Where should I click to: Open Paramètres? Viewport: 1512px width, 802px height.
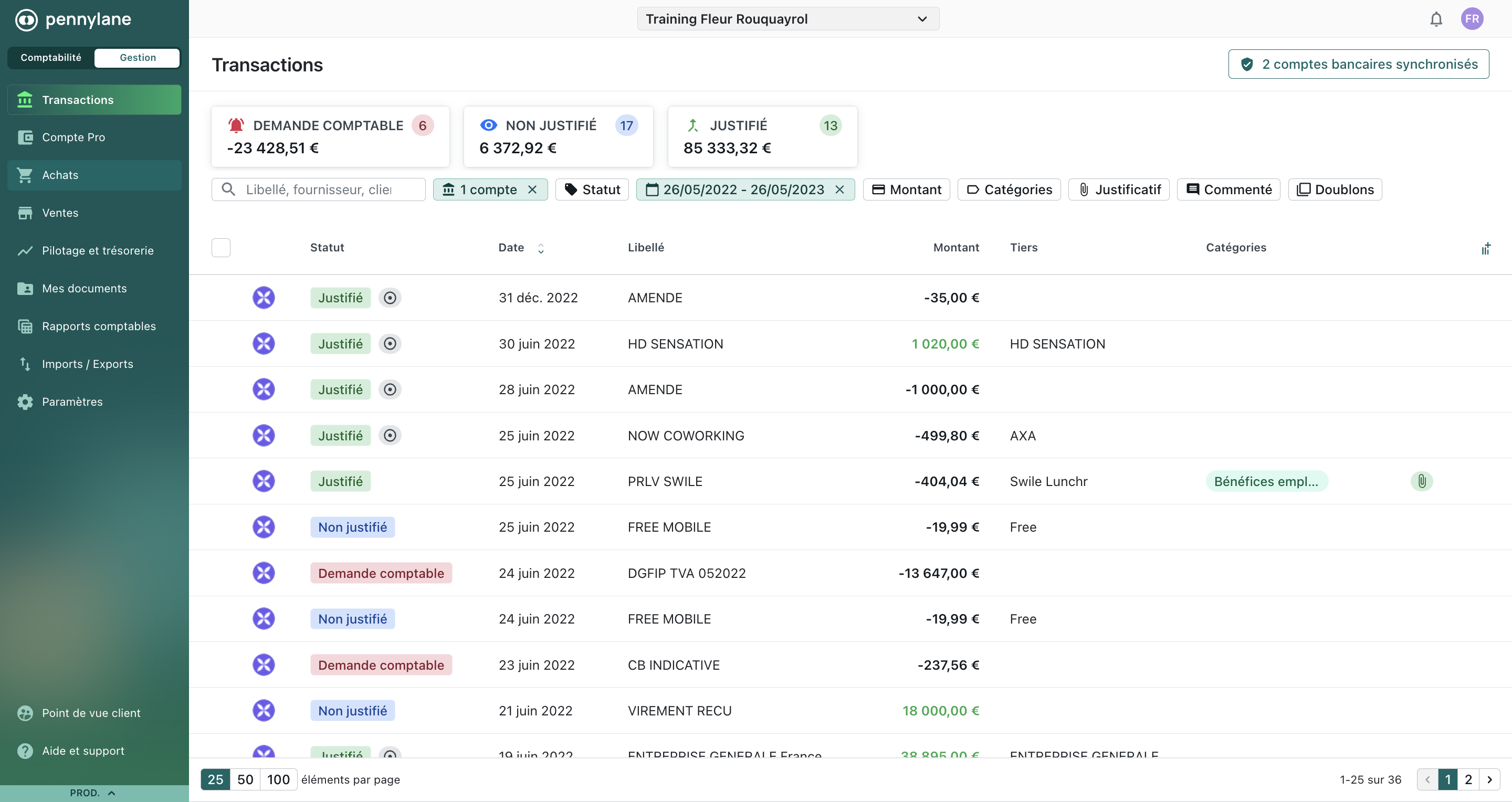coord(94,402)
